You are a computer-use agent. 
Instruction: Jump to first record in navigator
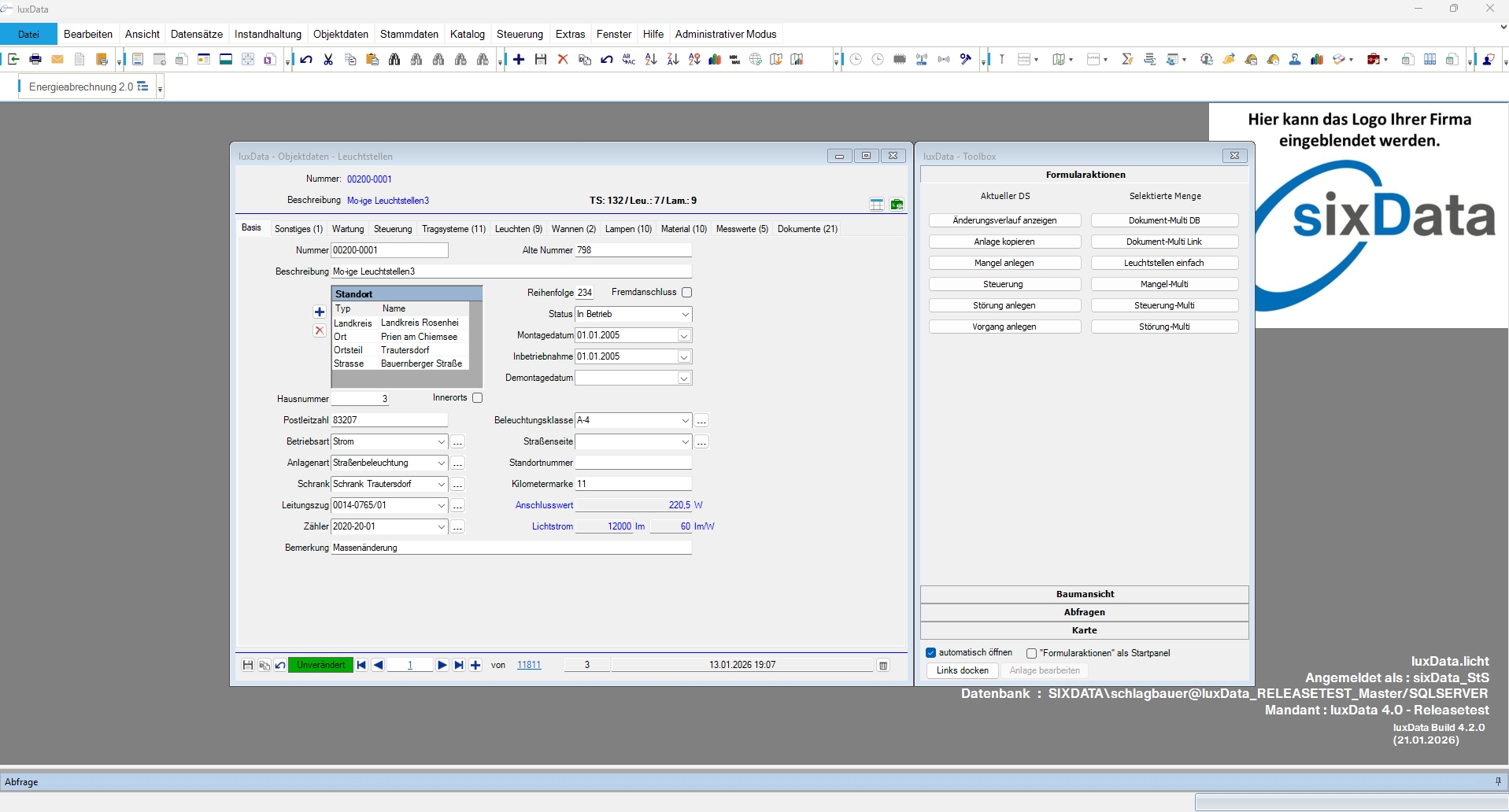(361, 666)
